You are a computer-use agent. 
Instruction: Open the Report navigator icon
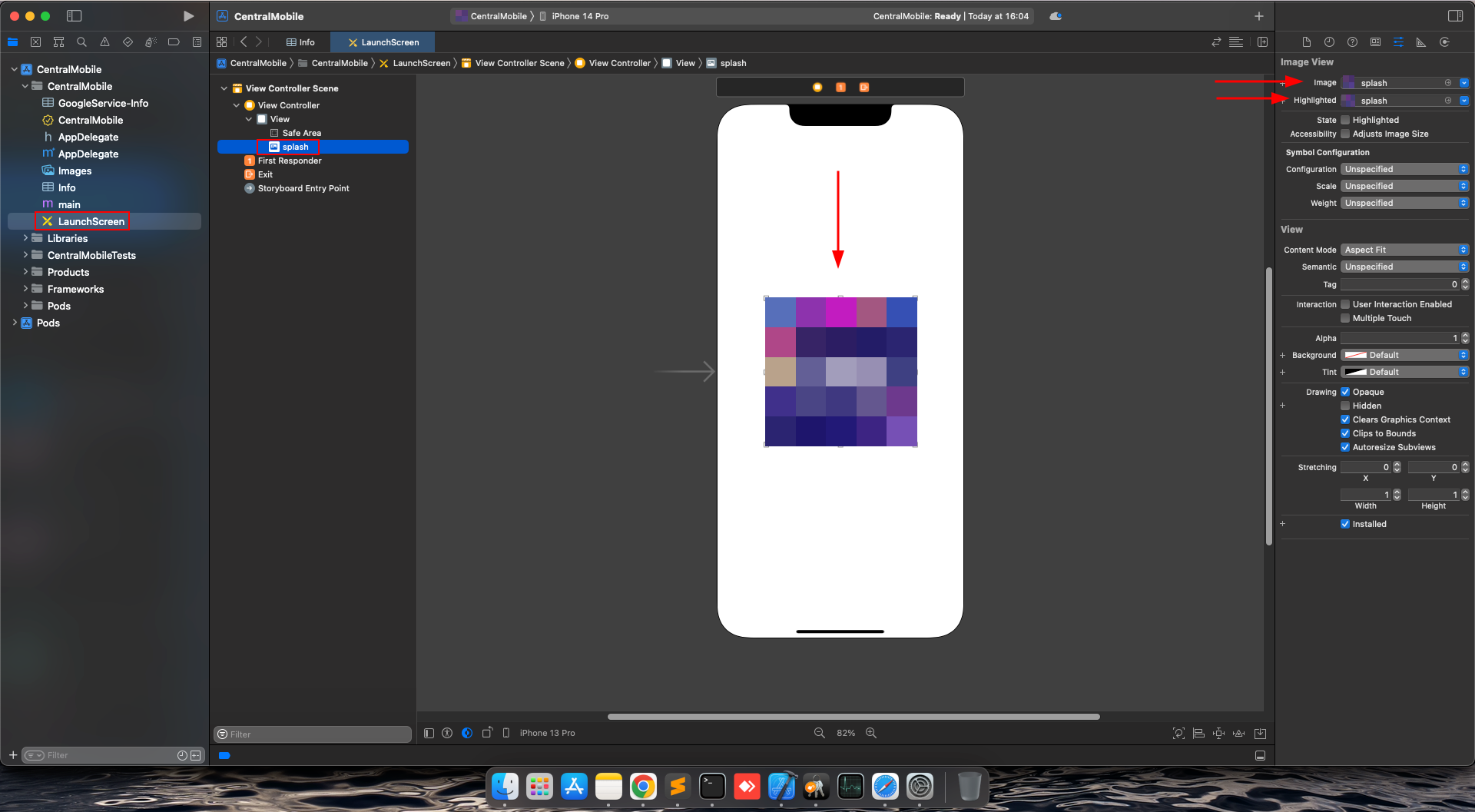tap(197, 42)
